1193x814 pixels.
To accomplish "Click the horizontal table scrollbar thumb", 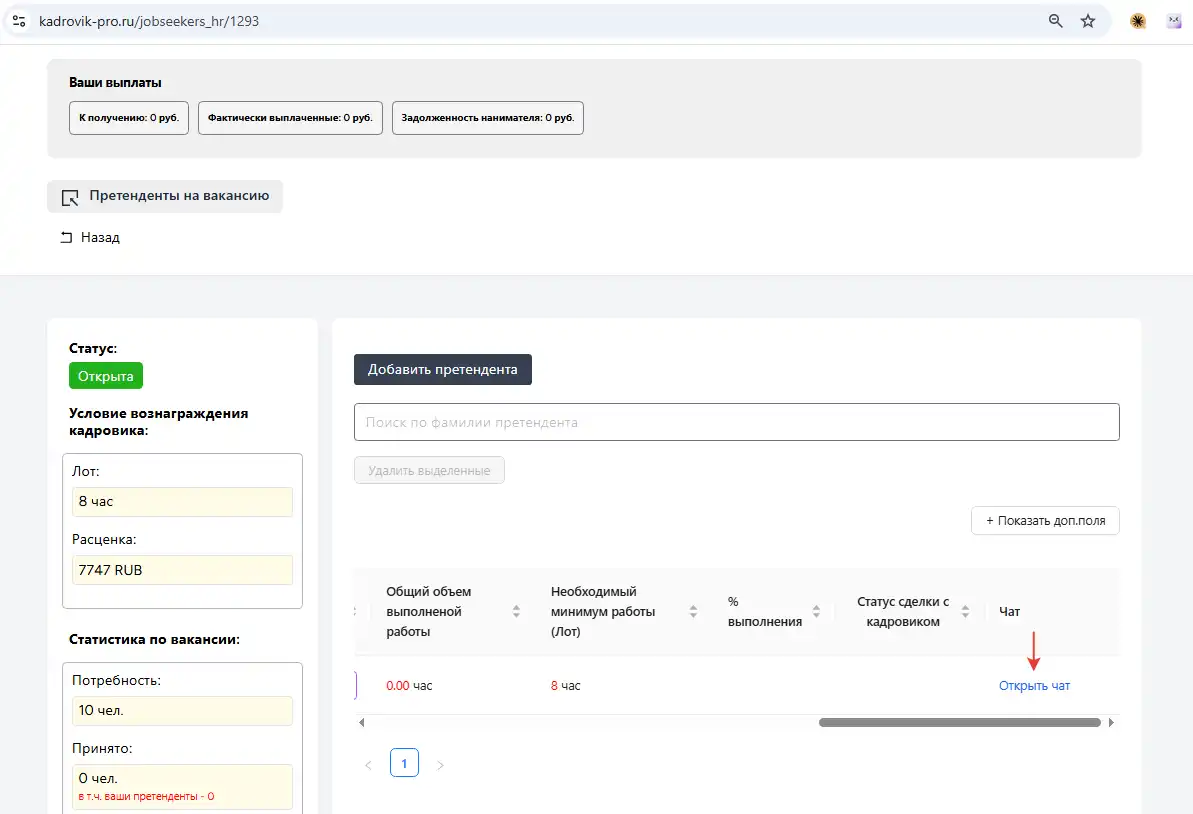I will (x=958, y=722).
